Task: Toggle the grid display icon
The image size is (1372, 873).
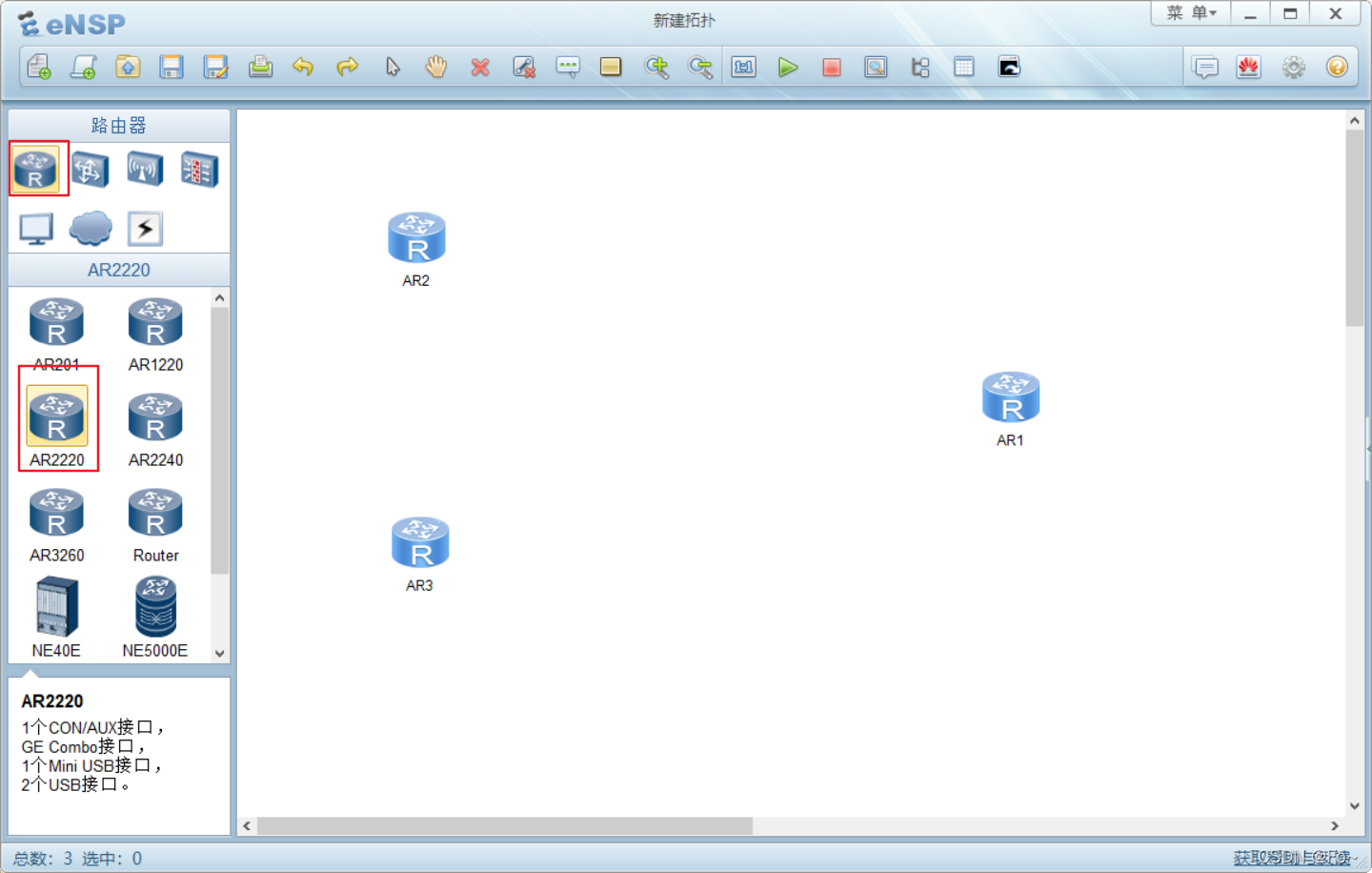Action: 964,67
